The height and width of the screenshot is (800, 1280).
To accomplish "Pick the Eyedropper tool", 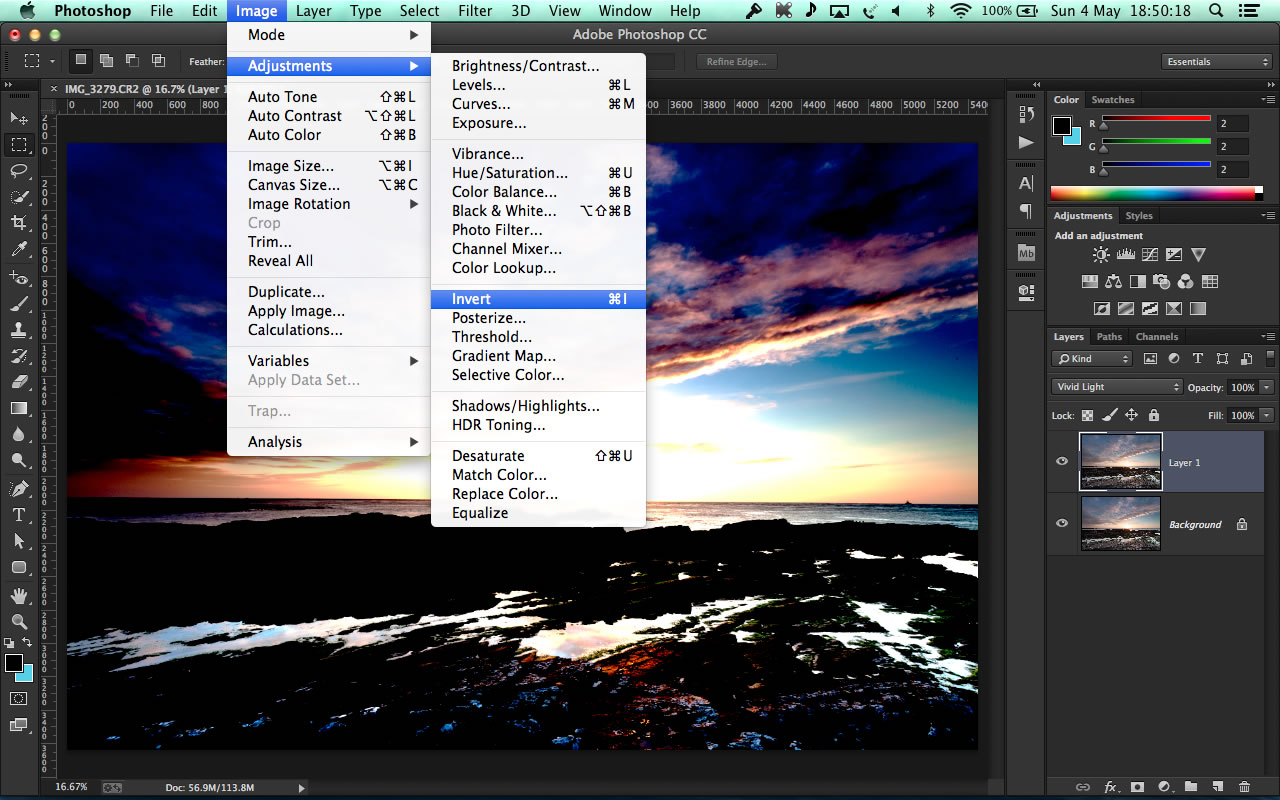I will (x=19, y=249).
